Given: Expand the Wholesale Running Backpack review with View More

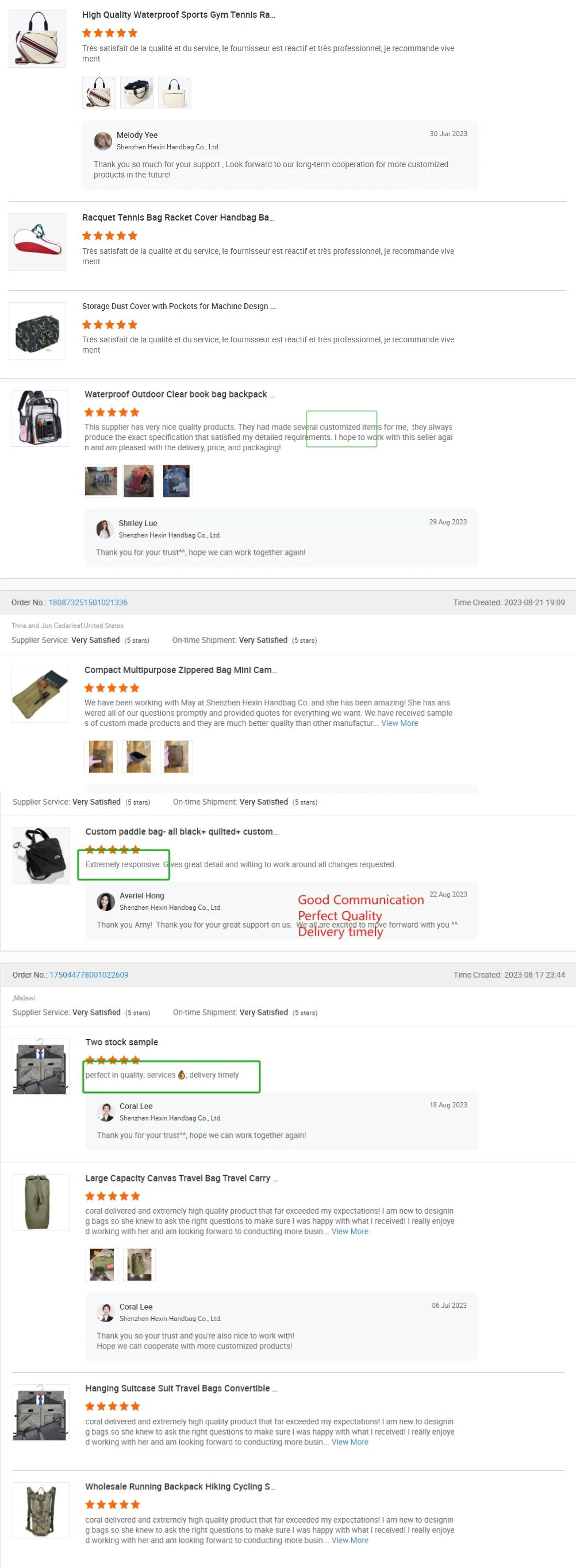Looking at the screenshot, I should (350, 1540).
